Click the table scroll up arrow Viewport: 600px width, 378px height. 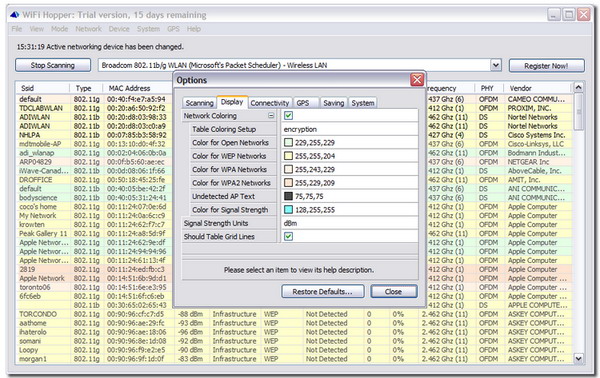(579, 88)
